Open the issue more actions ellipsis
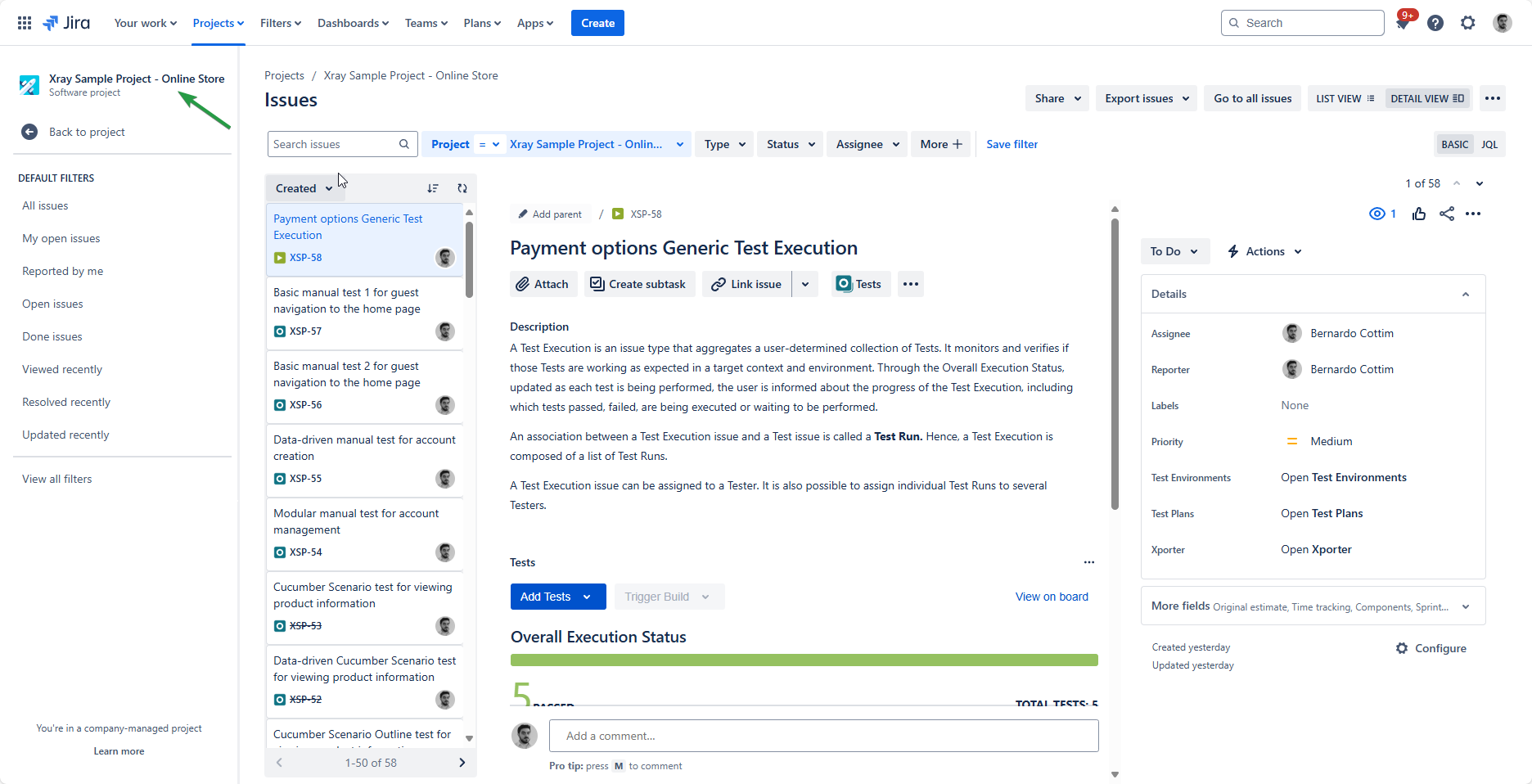Viewport: 1532px width, 784px height. pyautogui.click(x=1473, y=214)
